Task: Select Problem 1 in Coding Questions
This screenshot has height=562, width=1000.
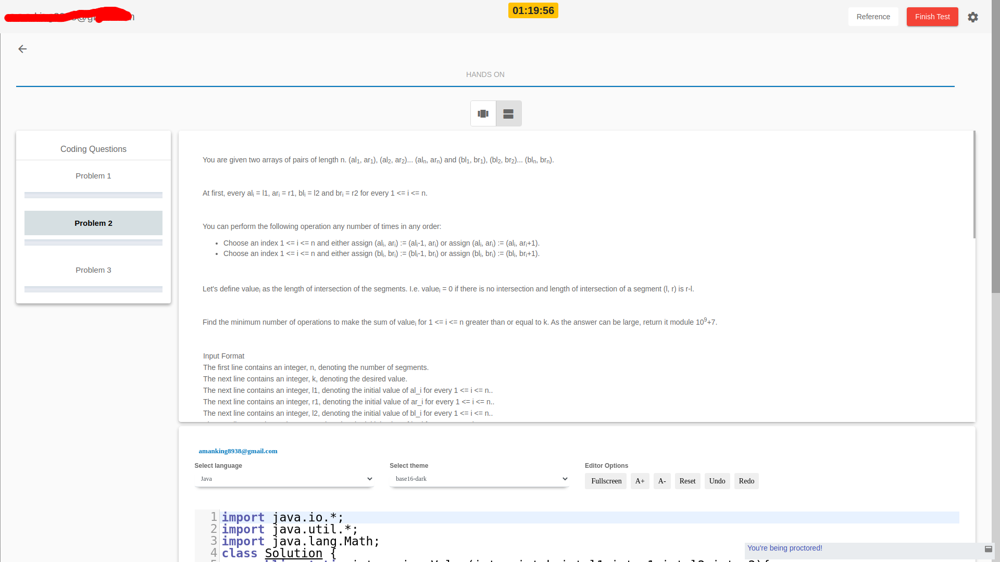Action: [93, 176]
